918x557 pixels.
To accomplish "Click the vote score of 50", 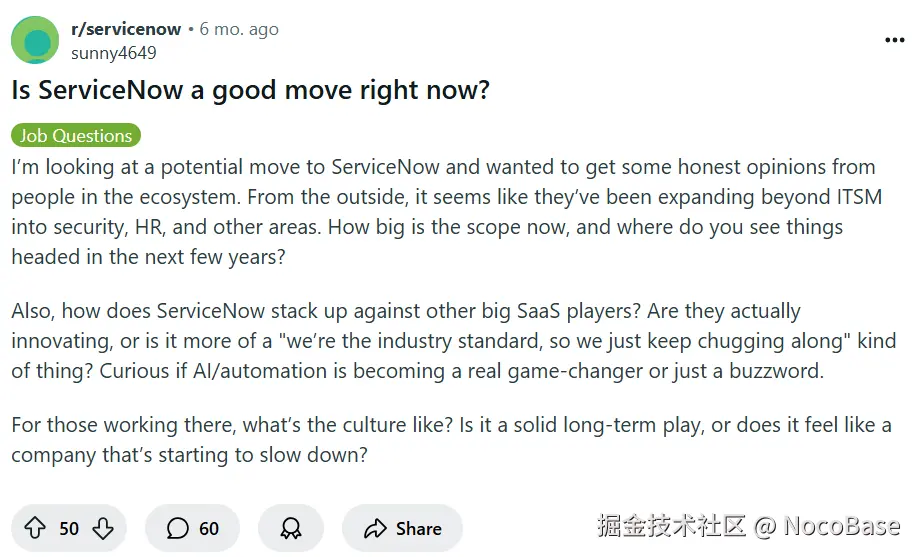I will pyautogui.click(x=69, y=528).
